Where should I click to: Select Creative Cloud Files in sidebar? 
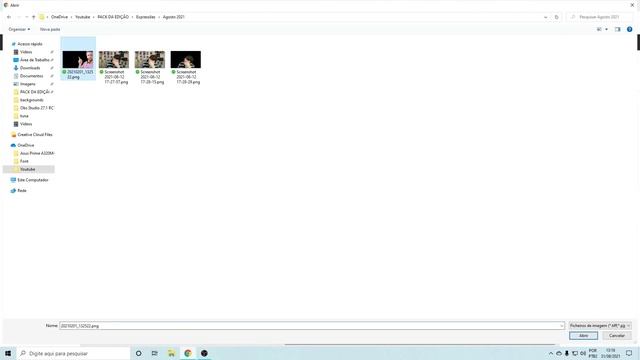(35, 135)
